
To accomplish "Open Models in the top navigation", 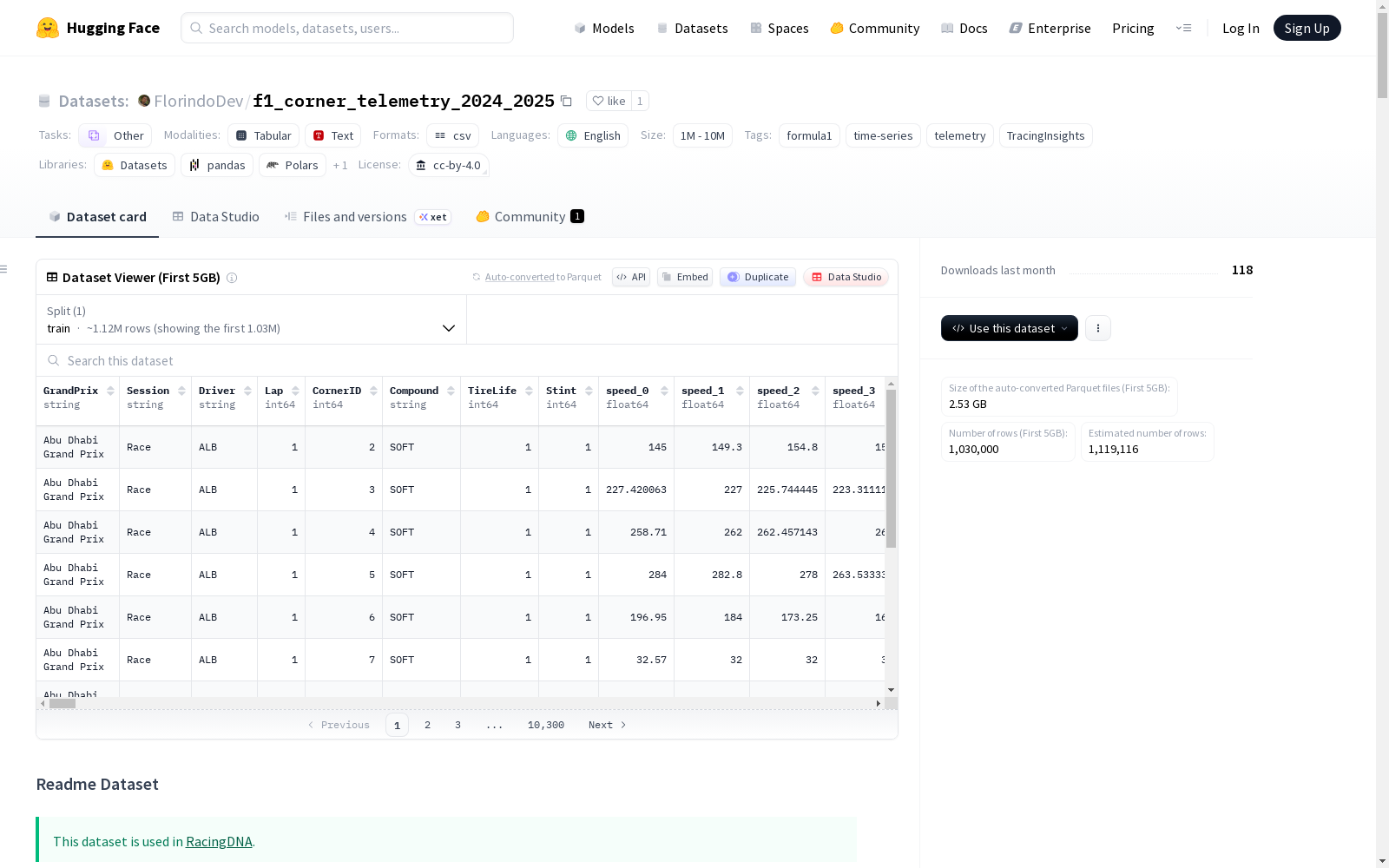I will [x=604, y=28].
